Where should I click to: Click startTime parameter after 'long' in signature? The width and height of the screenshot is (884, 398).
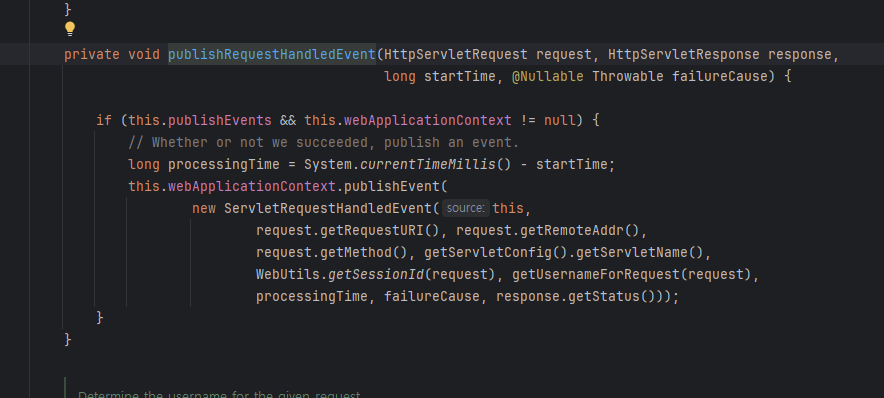click(x=459, y=77)
